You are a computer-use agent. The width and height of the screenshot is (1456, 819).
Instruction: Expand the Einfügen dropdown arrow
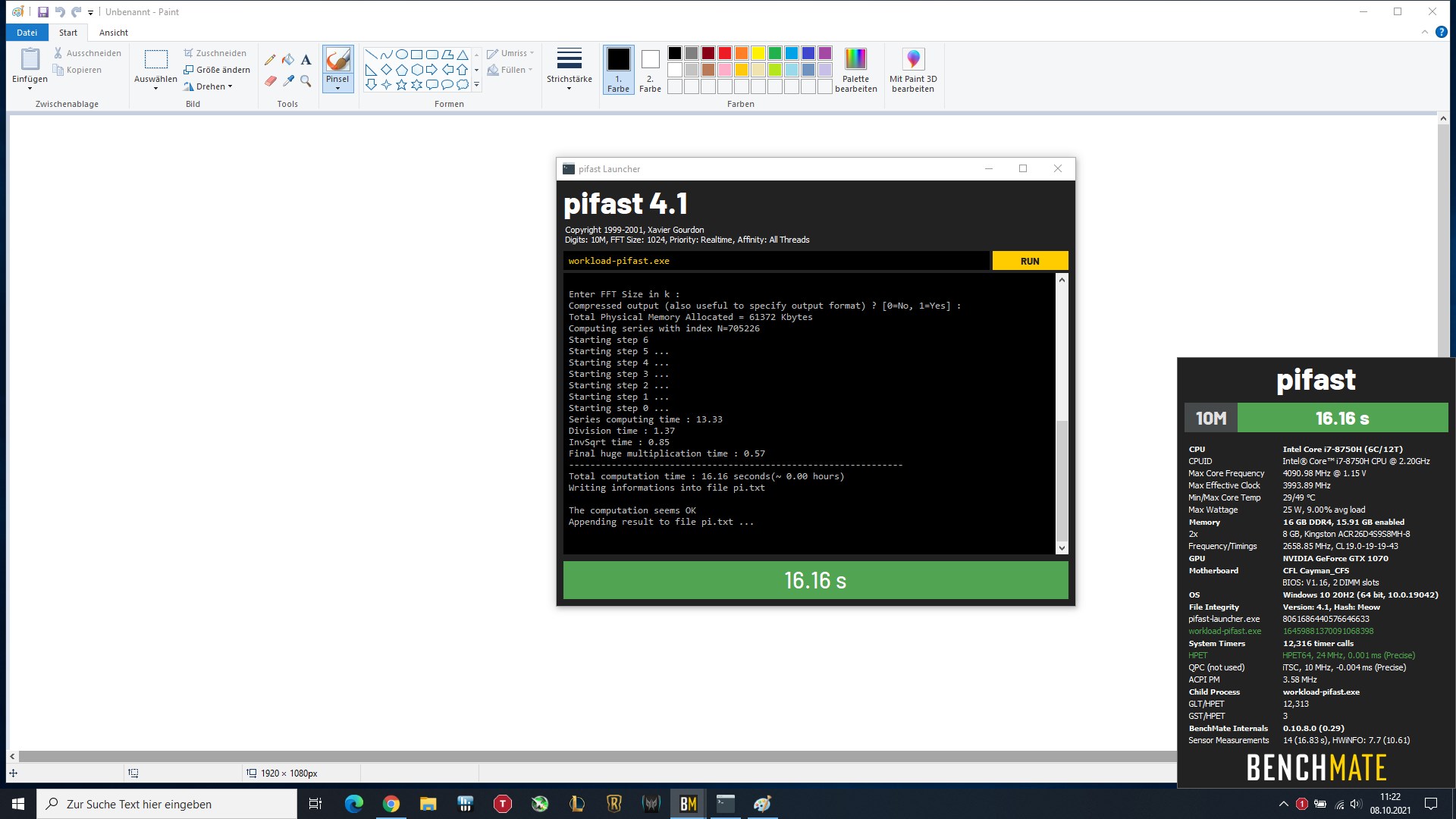(x=30, y=89)
